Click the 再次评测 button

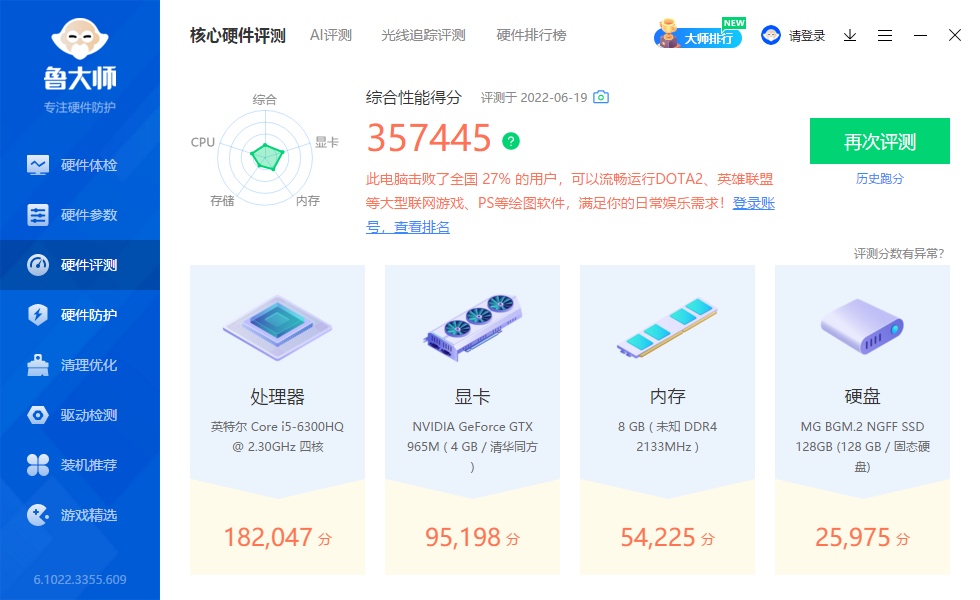(x=879, y=141)
